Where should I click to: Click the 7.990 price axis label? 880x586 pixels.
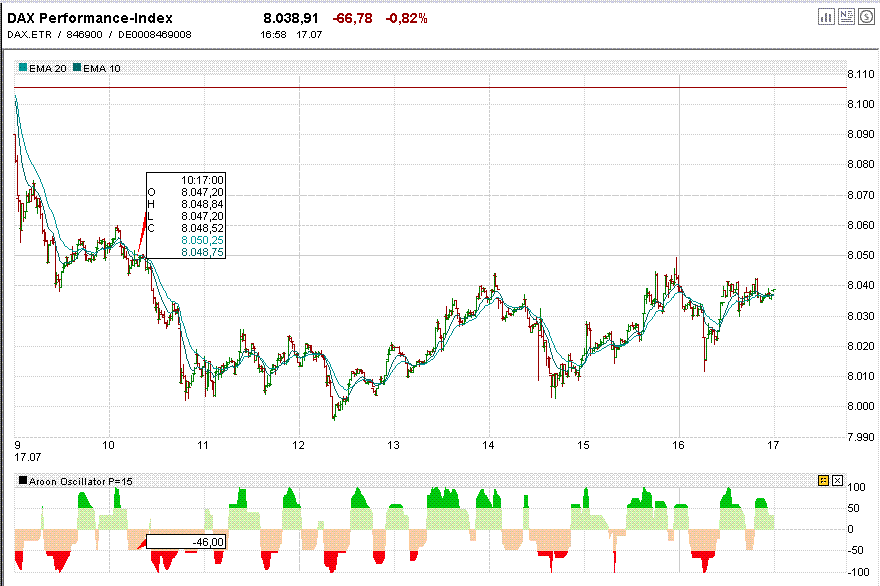860,437
